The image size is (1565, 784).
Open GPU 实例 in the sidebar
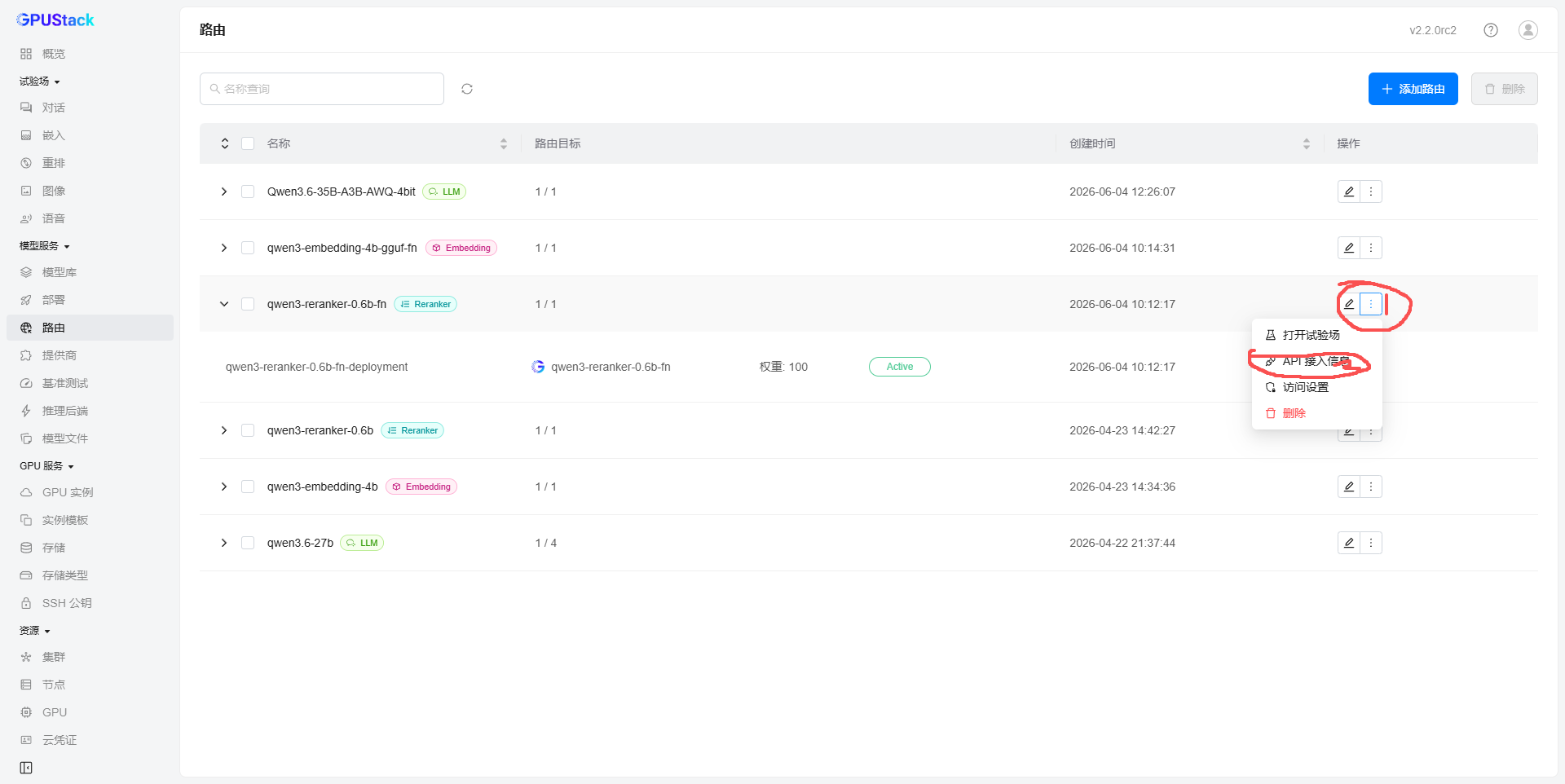click(x=90, y=492)
